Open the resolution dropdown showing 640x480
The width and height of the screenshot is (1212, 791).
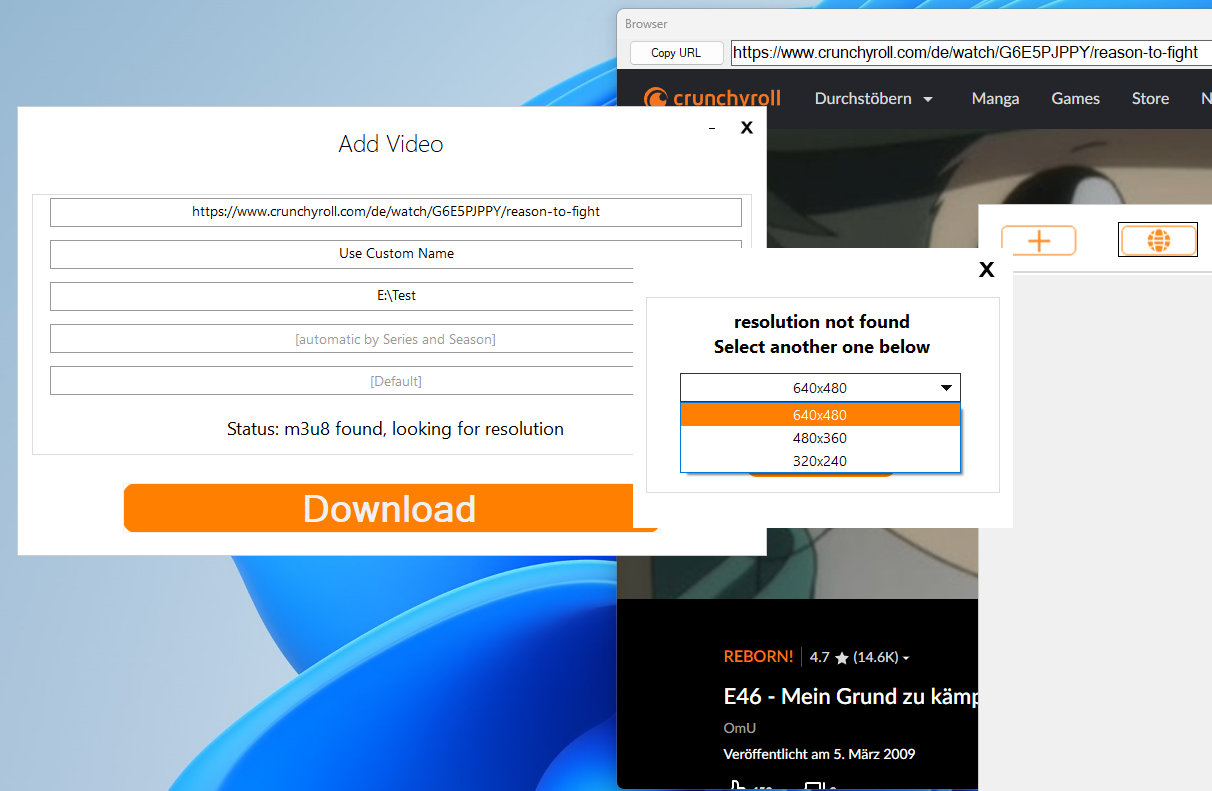[x=820, y=387]
